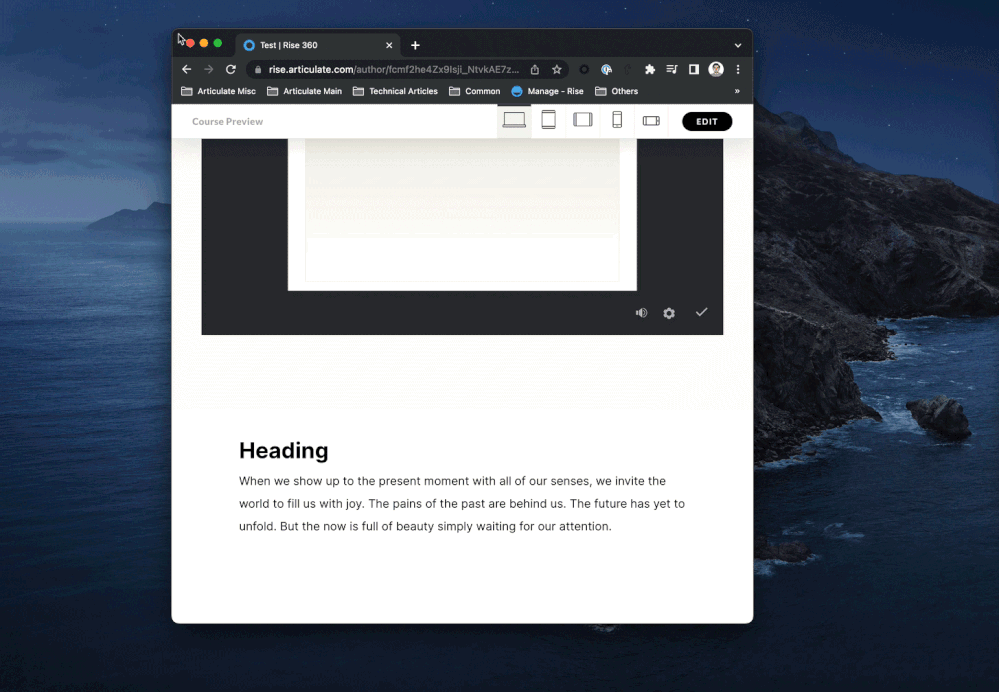This screenshot has width=999, height=692.
Task: Click the EDIT button
Action: click(x=707, y=121)
